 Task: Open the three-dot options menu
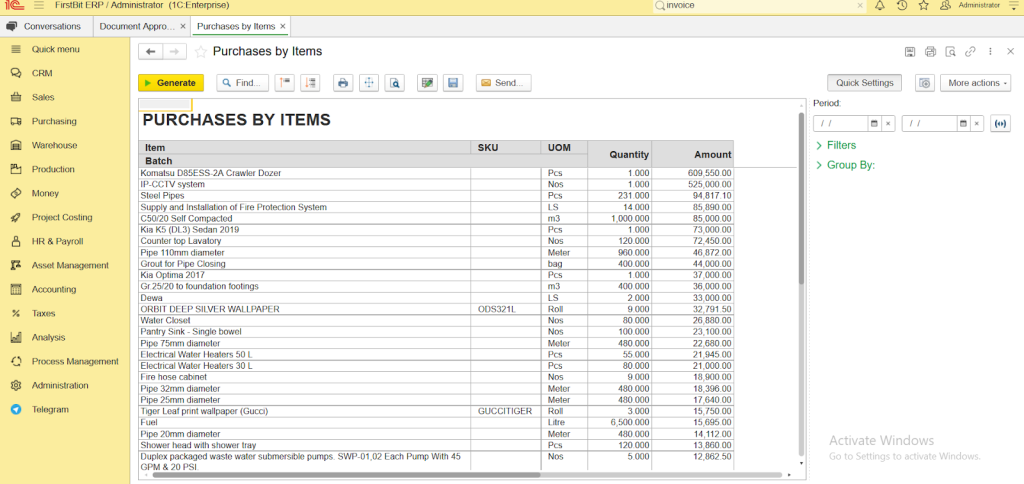tap(991, 52)
